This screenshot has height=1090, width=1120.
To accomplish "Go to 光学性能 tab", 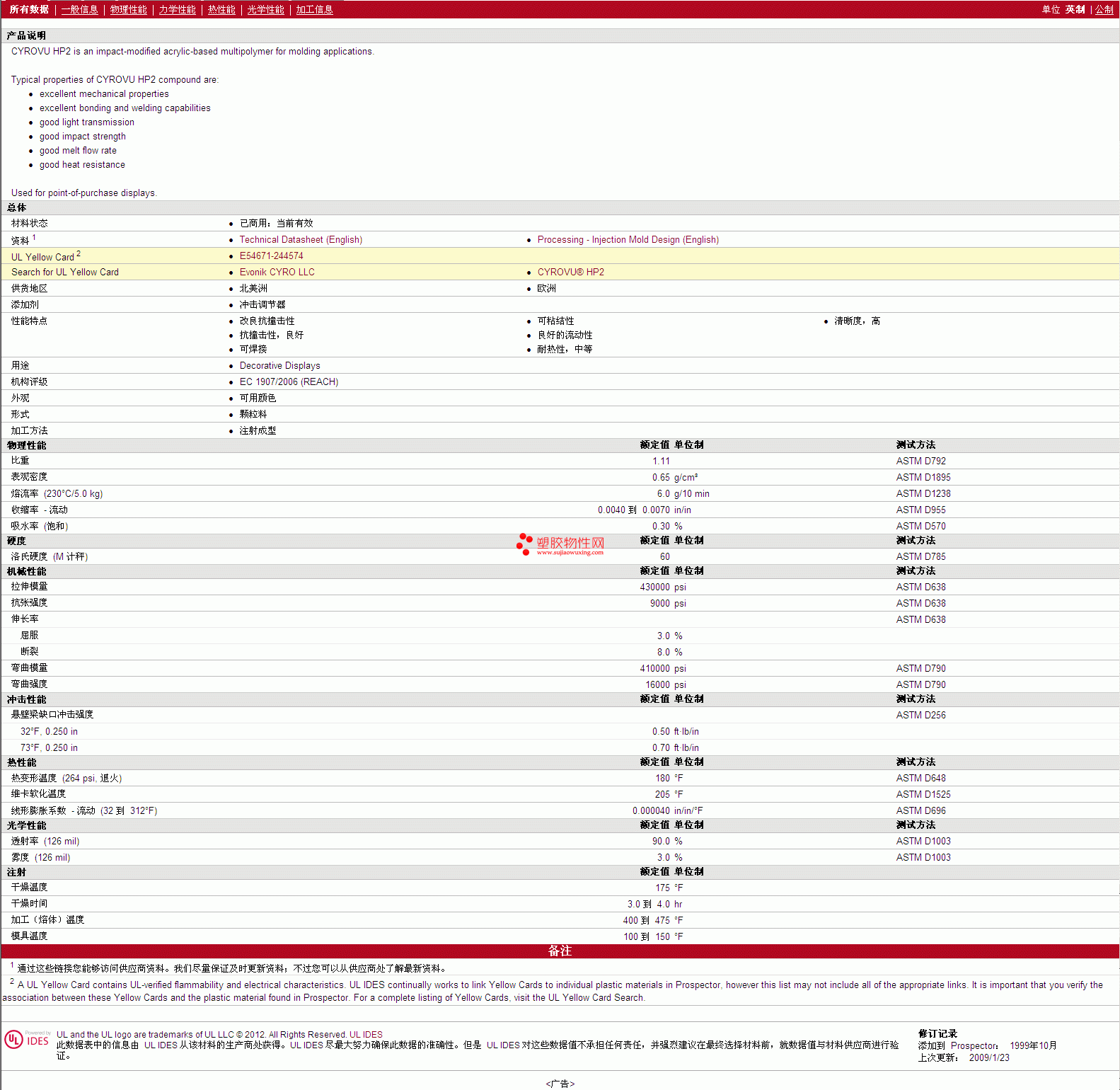I will tap(265, 9).
